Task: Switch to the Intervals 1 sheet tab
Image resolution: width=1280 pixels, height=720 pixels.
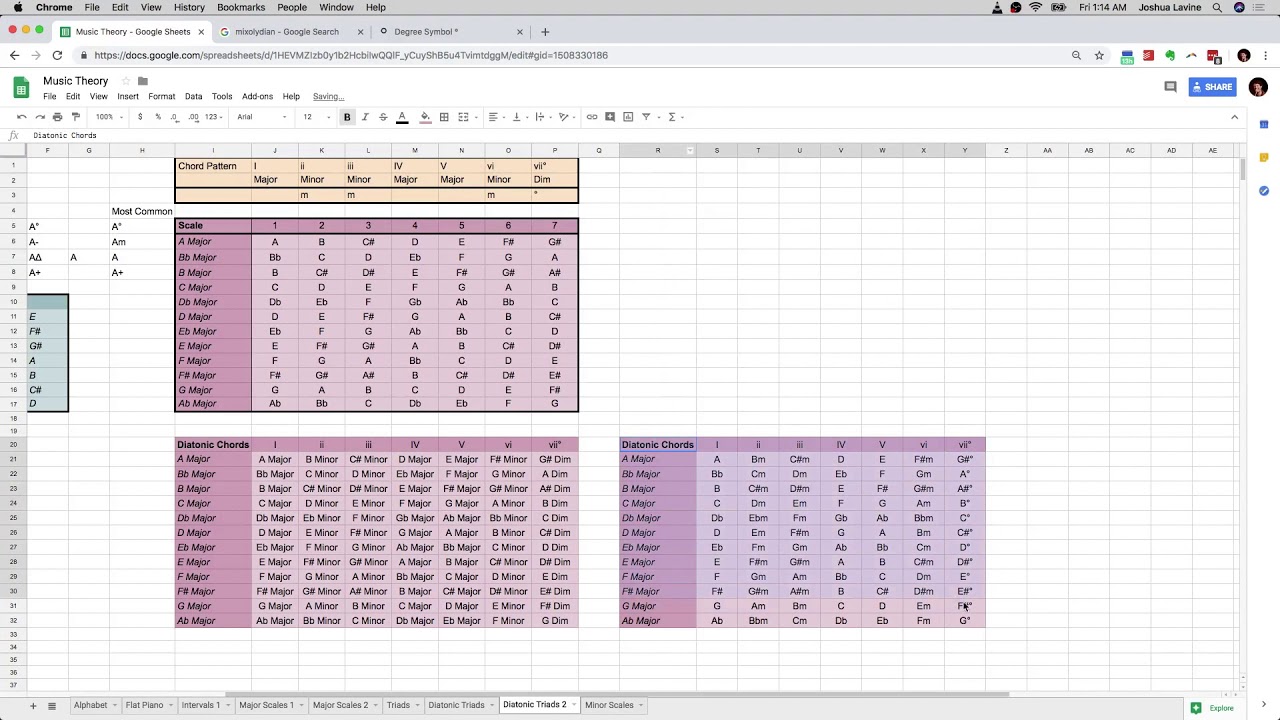Action: point(200,705)
